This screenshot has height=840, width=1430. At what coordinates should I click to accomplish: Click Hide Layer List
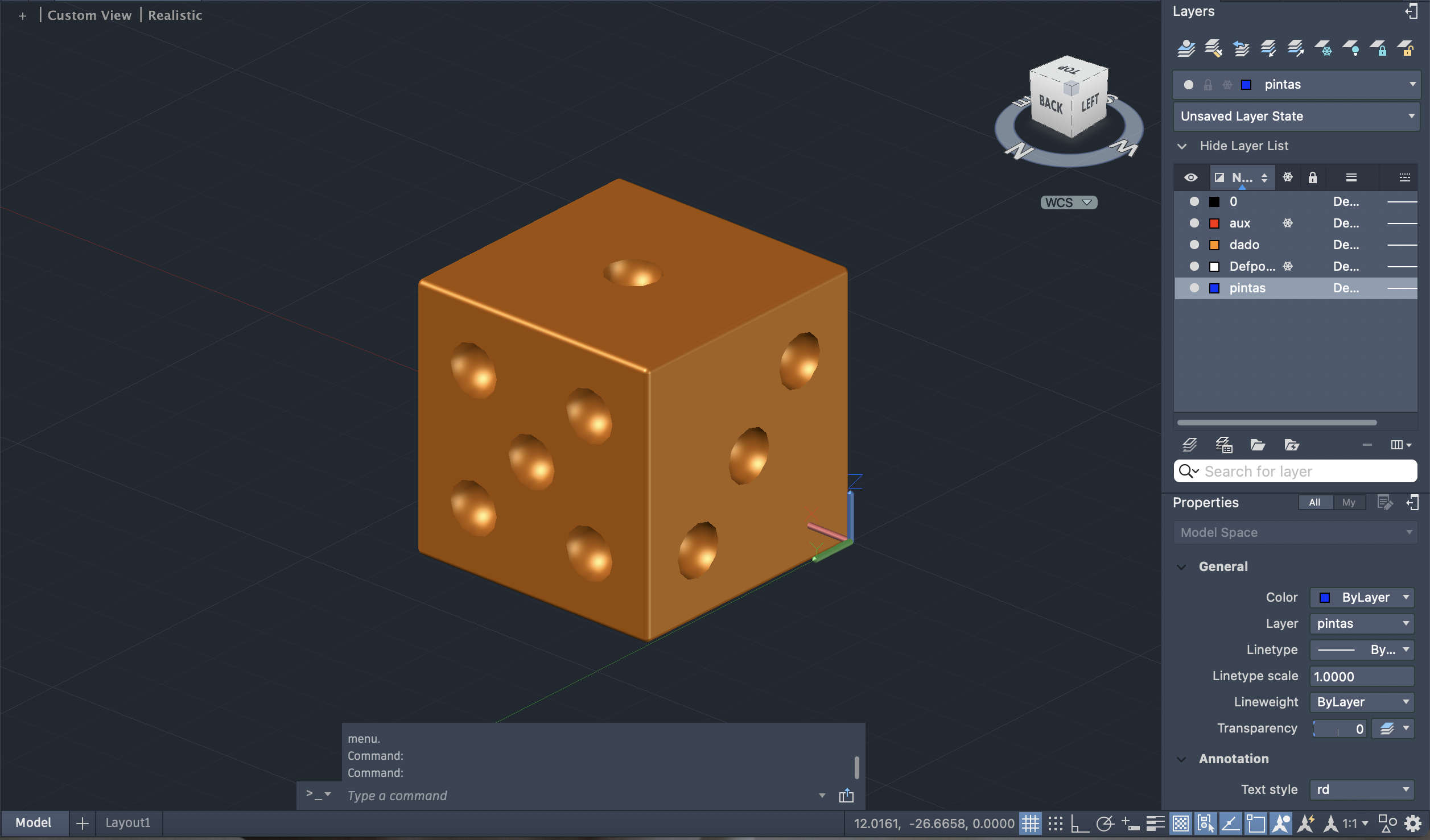pyautogui.click(x=1243, y=146)
